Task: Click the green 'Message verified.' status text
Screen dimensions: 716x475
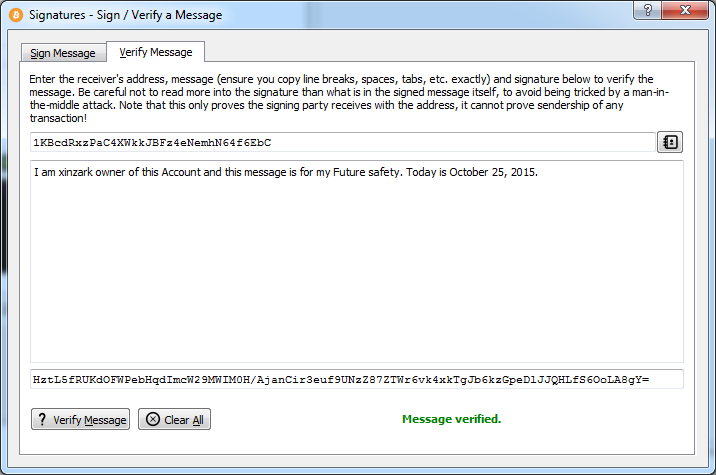Action: pyautogui.click(x=452, y=419)
